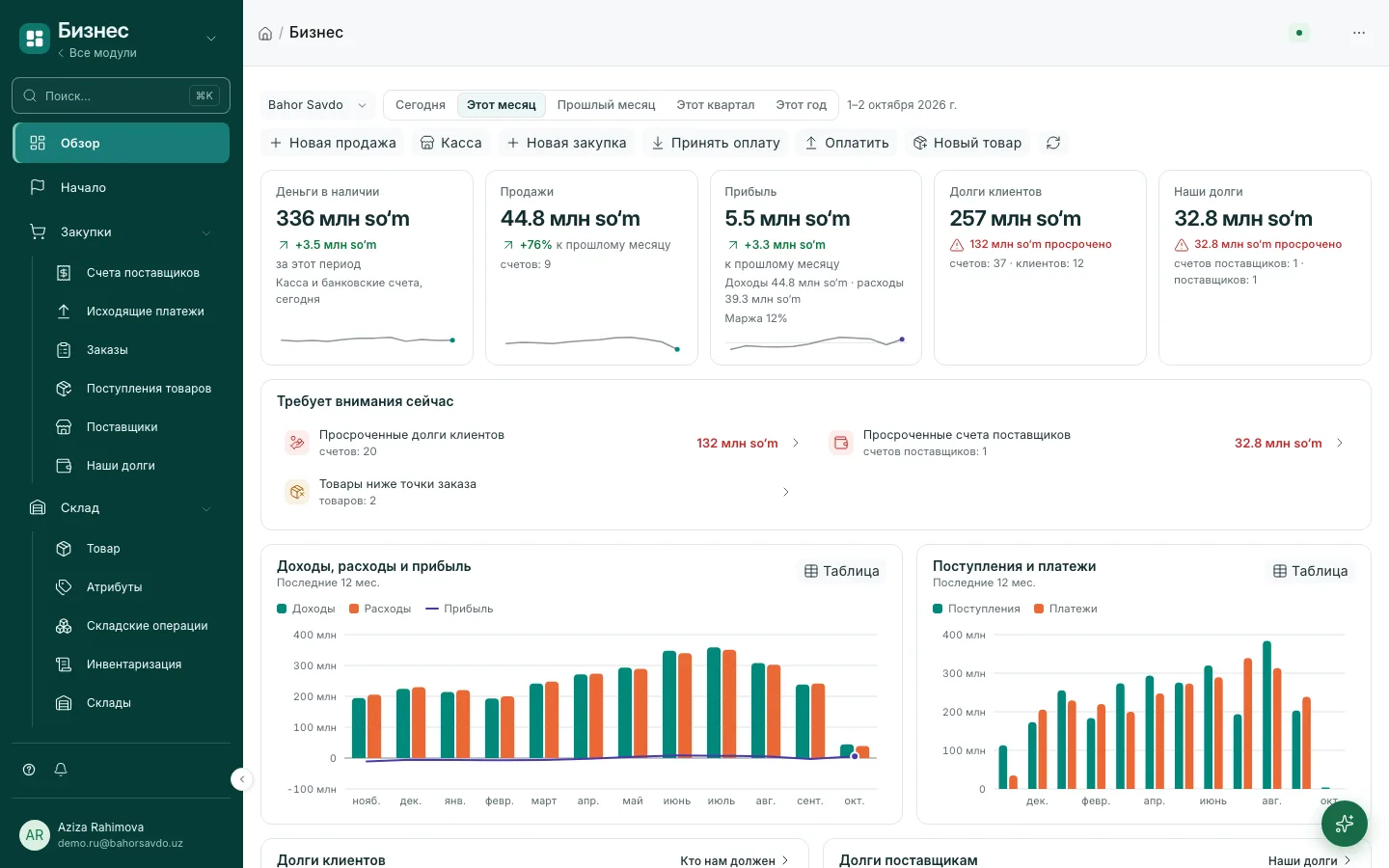Show Таблица view for Доходы, расходы chart
The width and height of the screenshot is (1389, 868).
click(x=842, y=571)
